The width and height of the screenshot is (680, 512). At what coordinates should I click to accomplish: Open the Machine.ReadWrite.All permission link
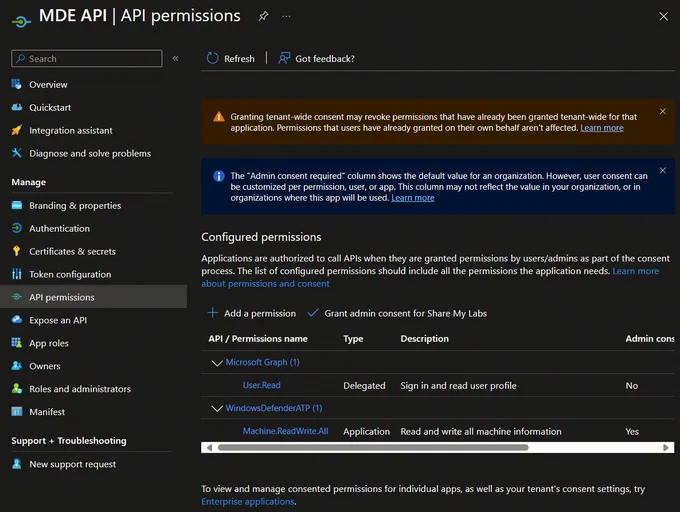[285, 431]
